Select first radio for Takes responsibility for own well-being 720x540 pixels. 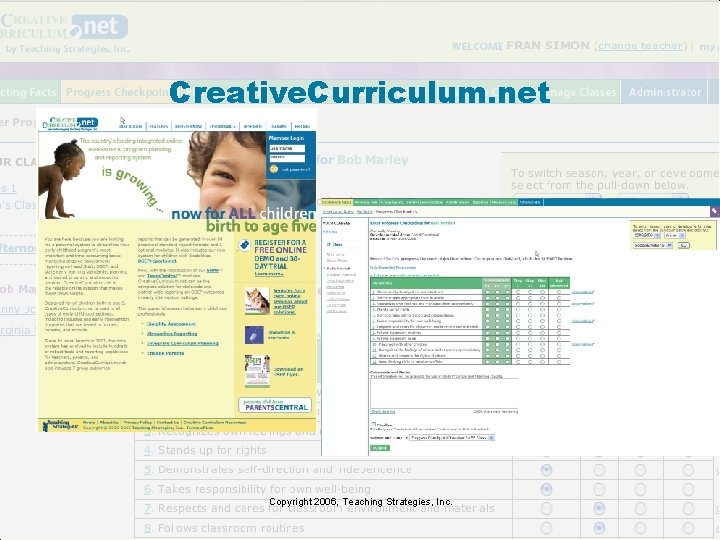tap(546, 489)
